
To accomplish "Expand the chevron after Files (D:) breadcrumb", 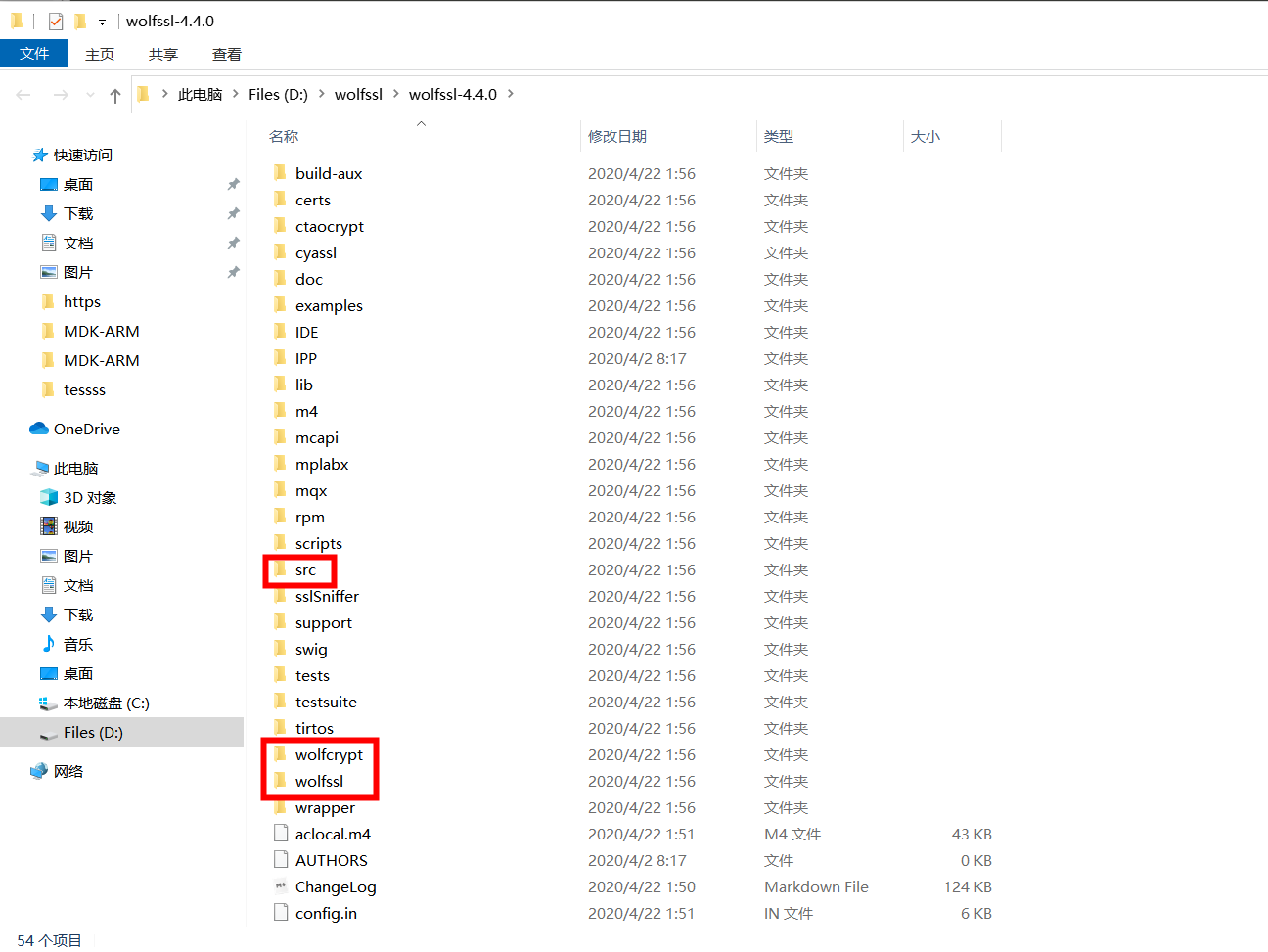I will 321,94.
